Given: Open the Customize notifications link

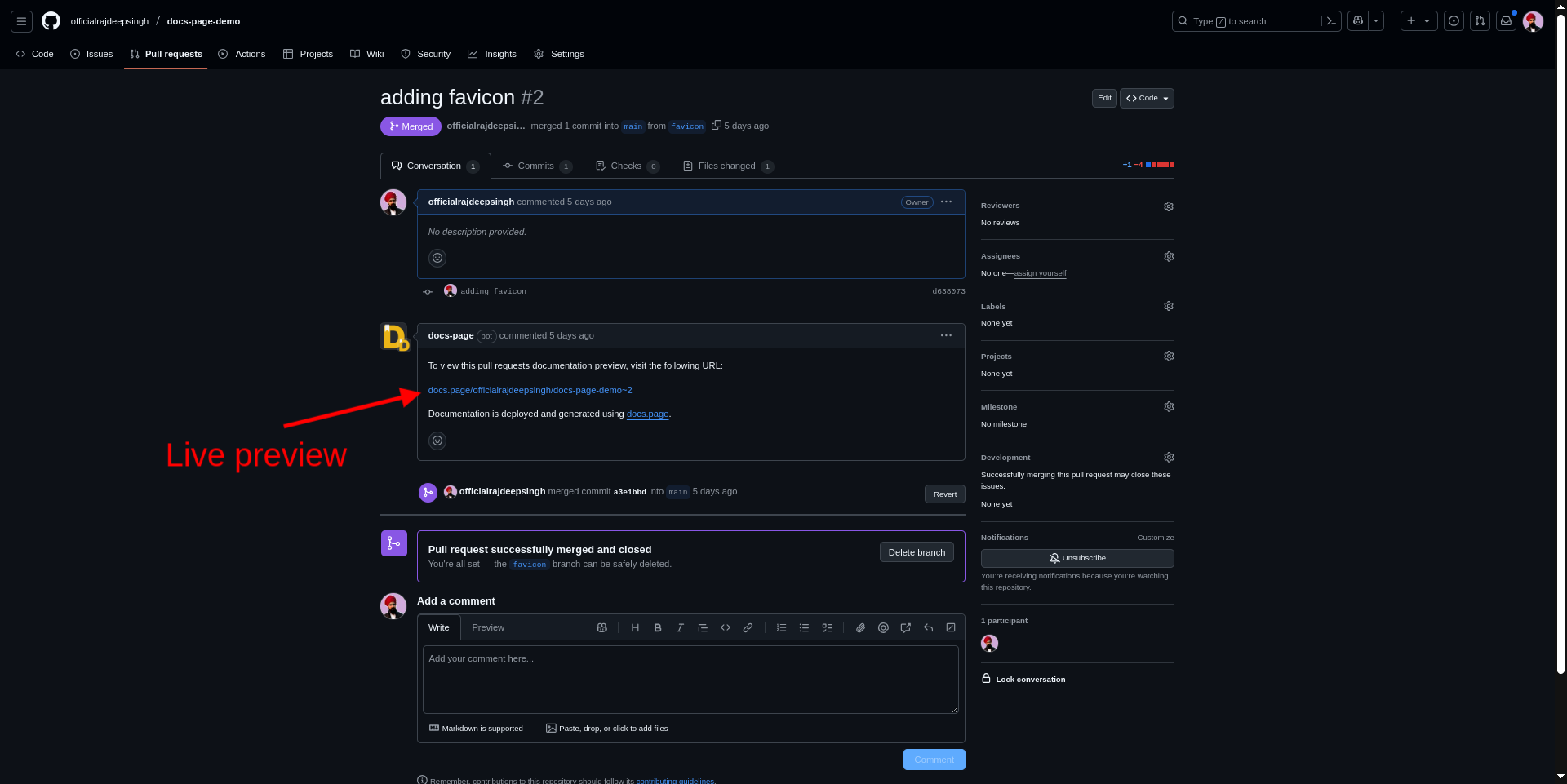Looking at the screenshot, I should tap(1156, 538).
